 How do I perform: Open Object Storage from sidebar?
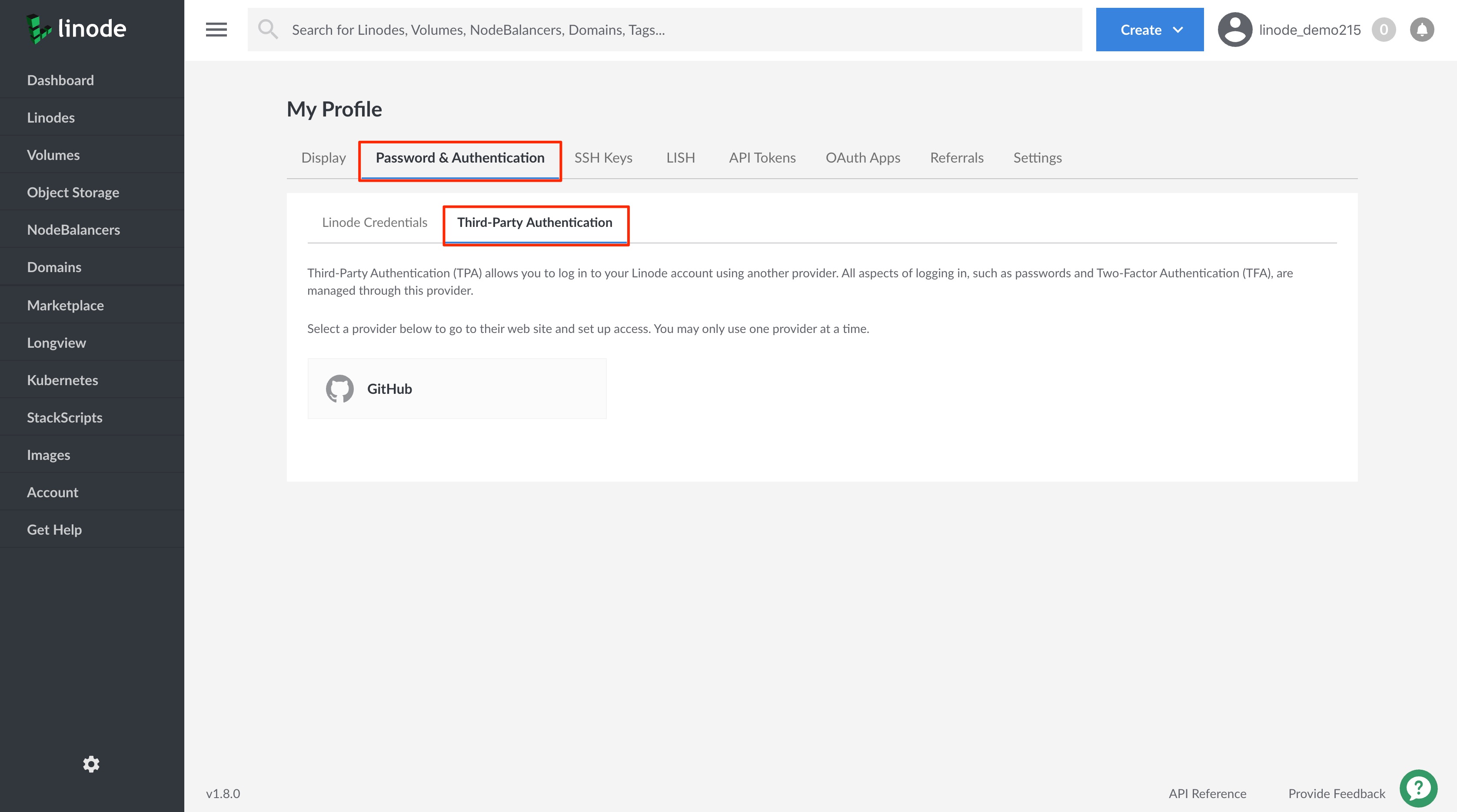click(x=73, y=192)
